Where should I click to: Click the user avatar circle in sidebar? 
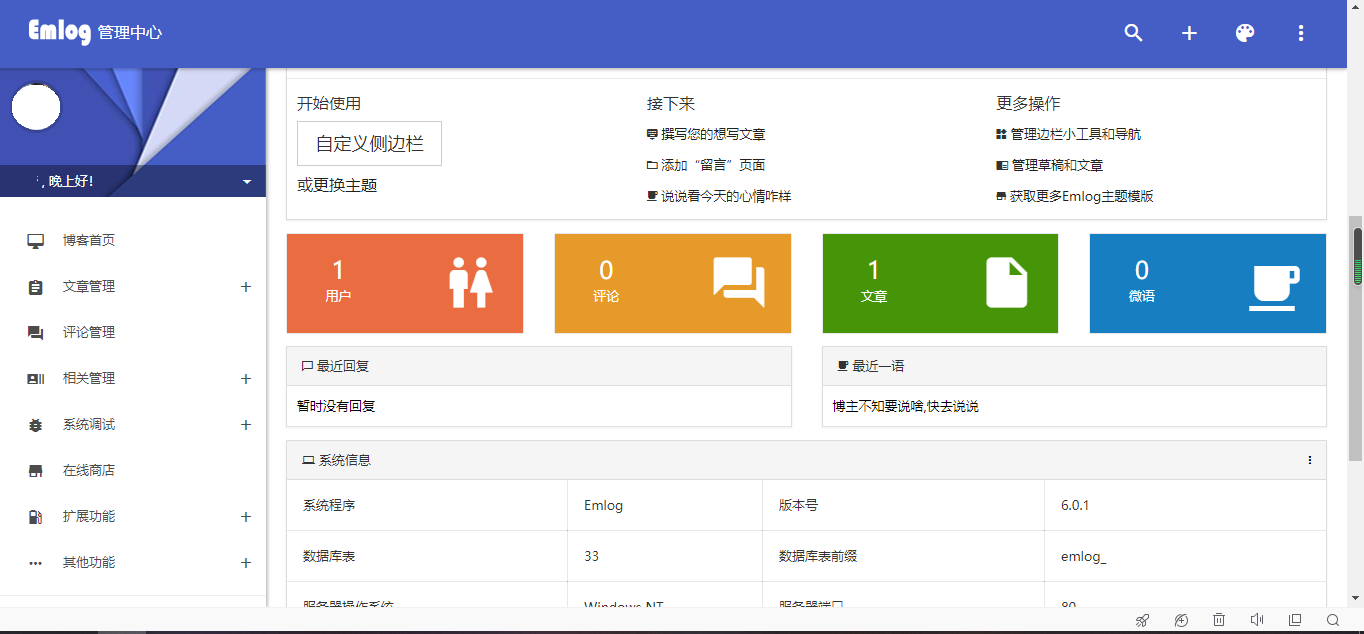(36, 107)
